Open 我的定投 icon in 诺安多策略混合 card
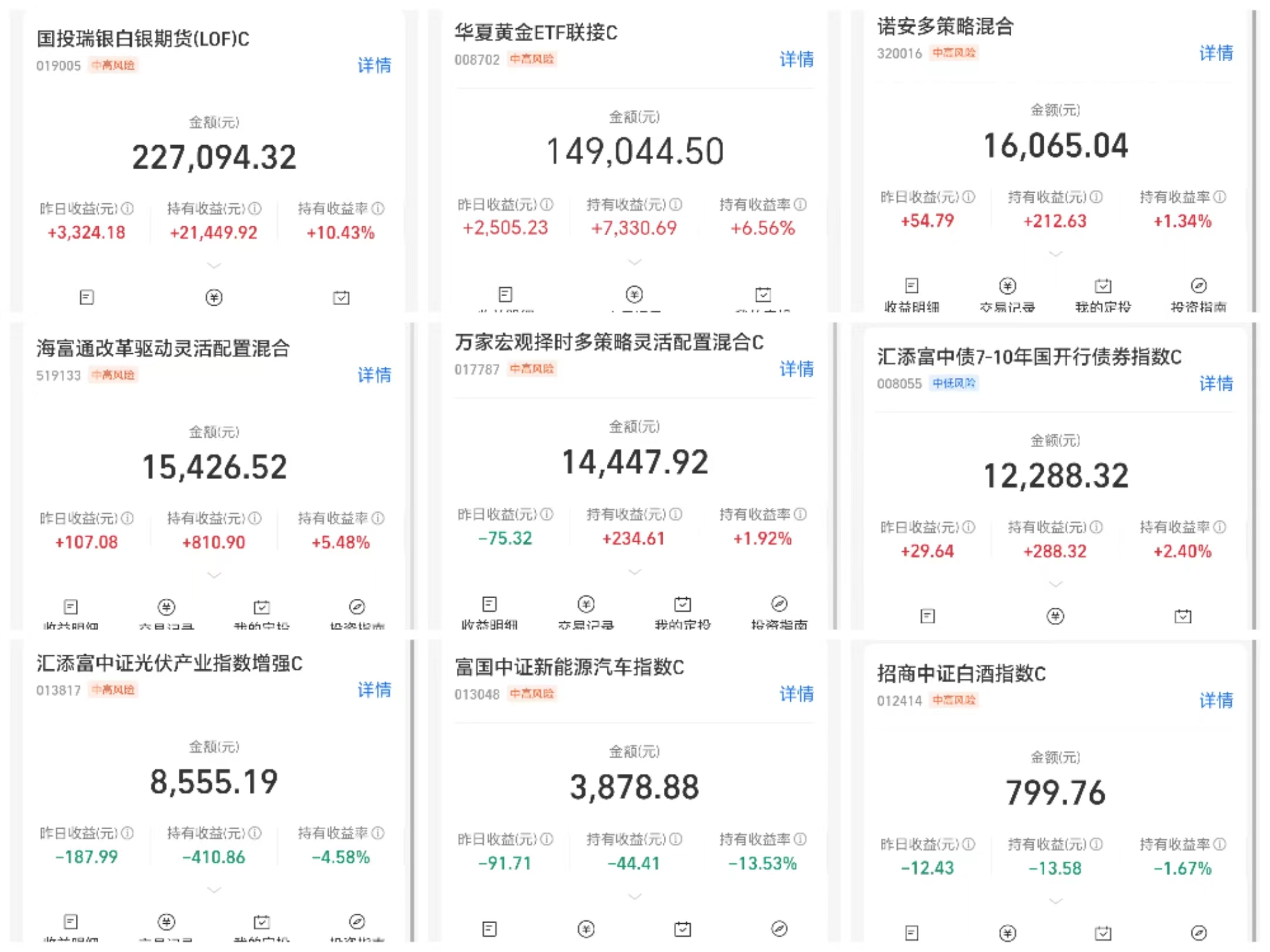Screen dimensions: 1270x952 pos(1103,286)
